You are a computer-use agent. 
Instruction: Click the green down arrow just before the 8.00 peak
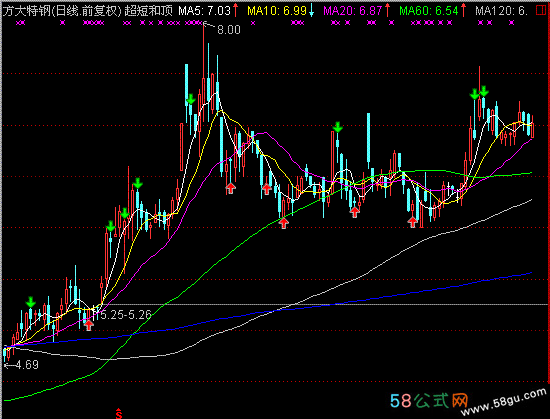point(190,99)
